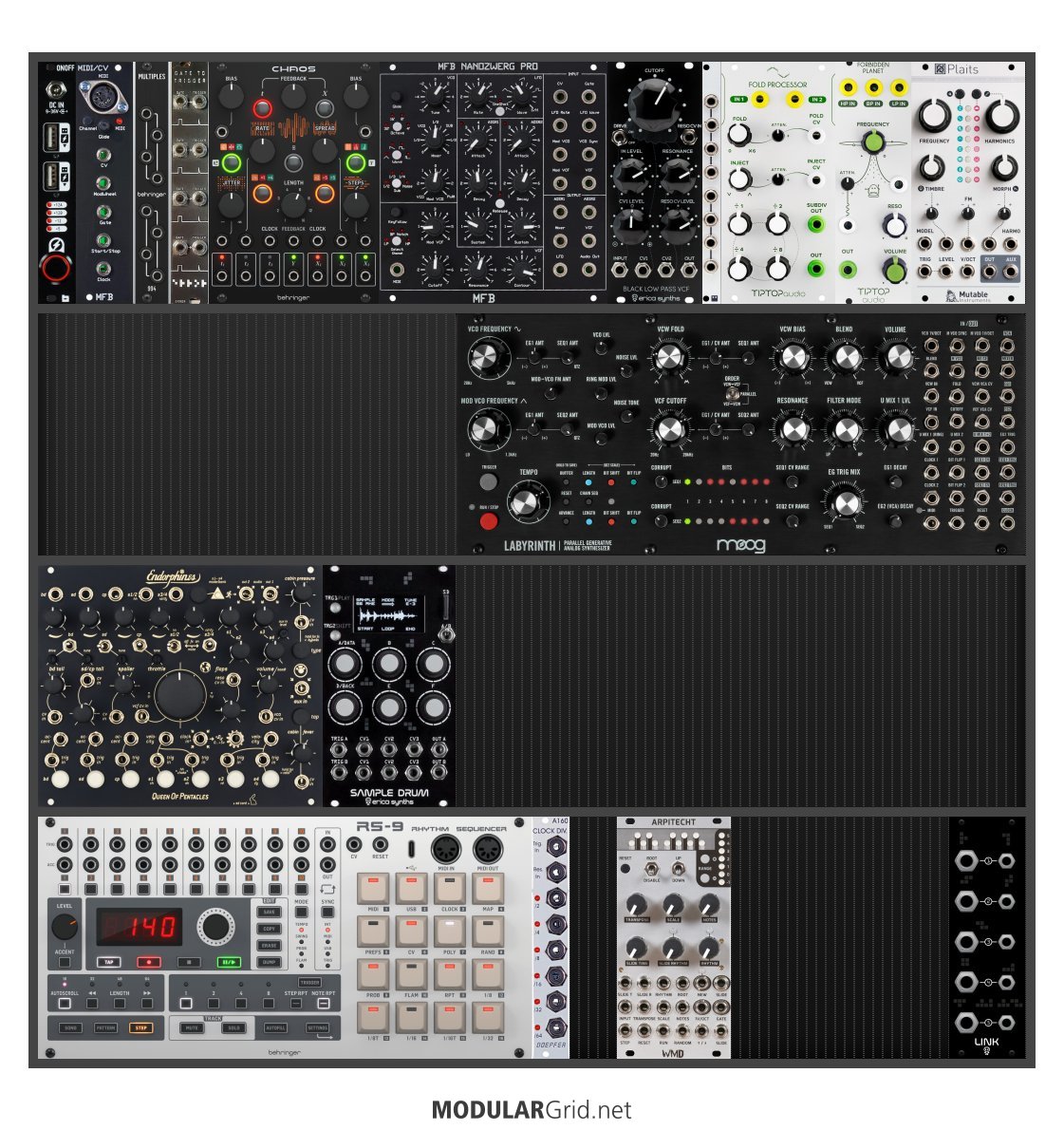
Task: Flip the ORDER toggle switch on Labyrinth
Action: 732,394
